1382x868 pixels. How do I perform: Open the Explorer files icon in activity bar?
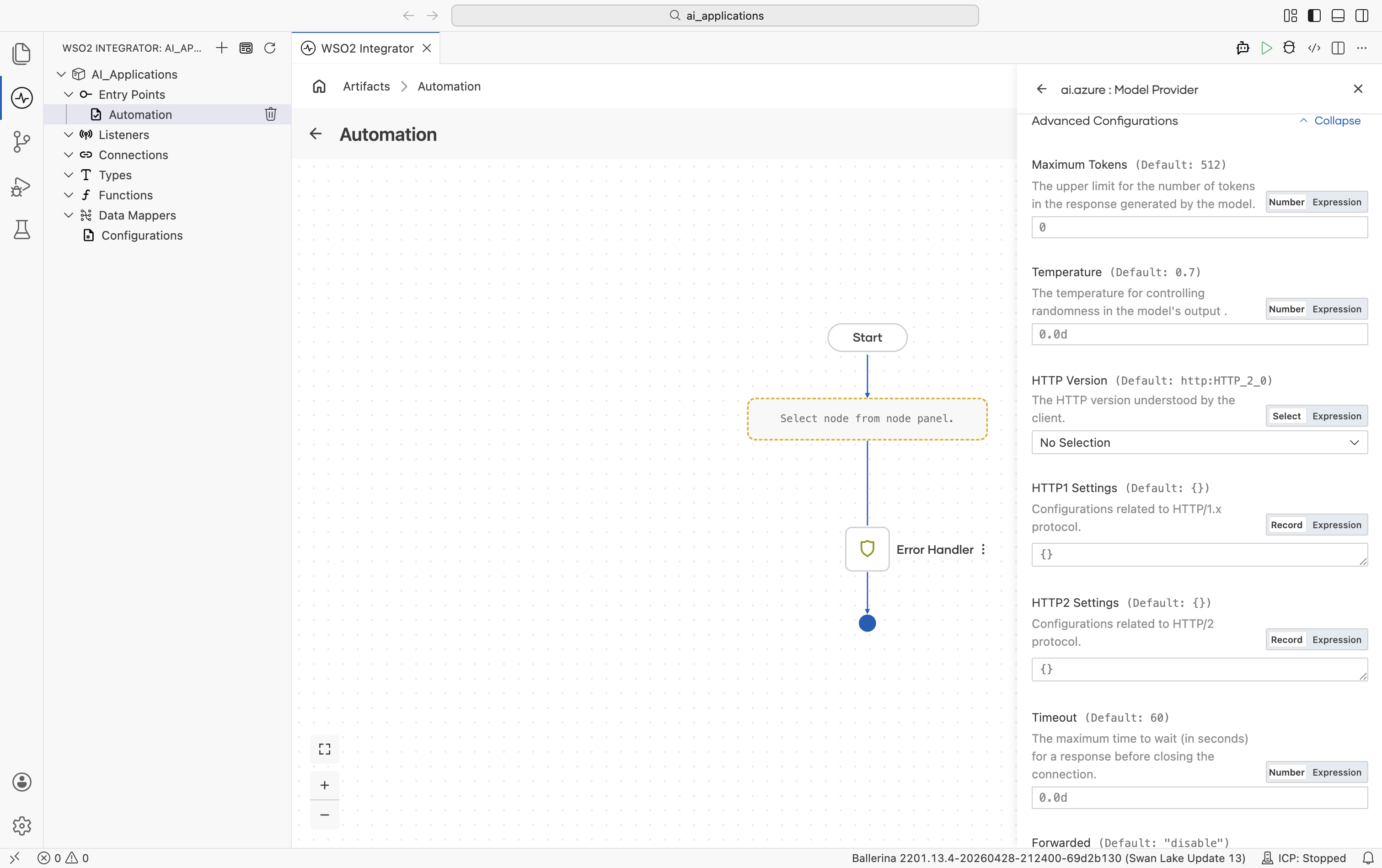[21, 54]
